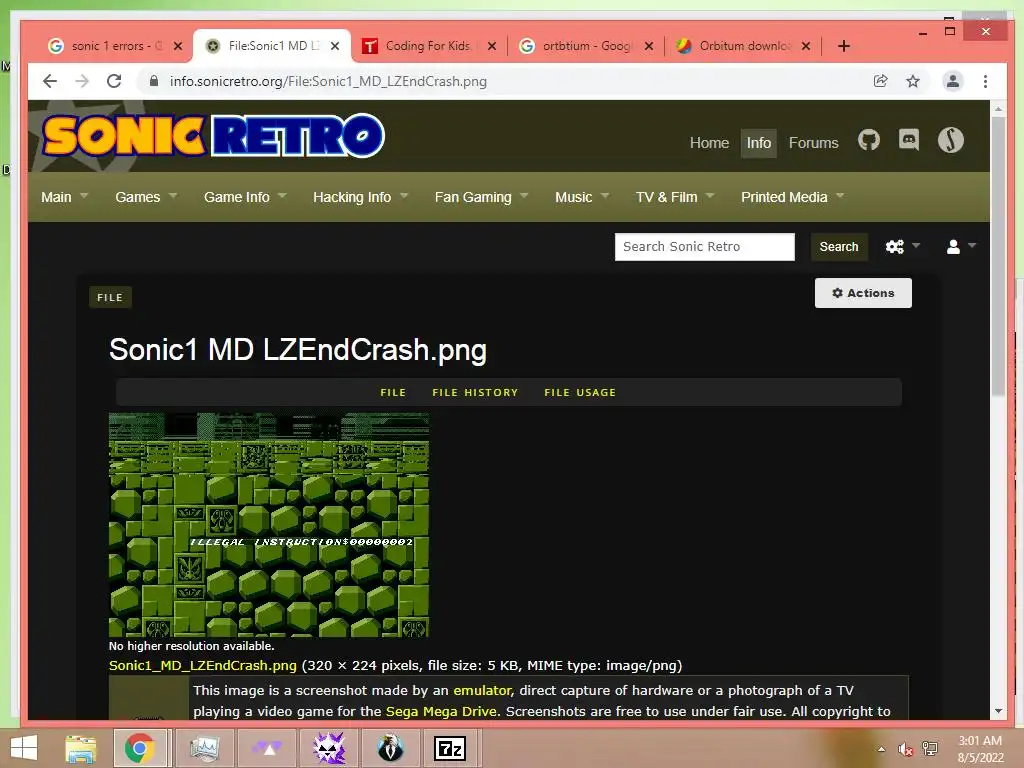The width and height of the screenshot is (1024, 768).
Task: Click network icon in system tray
Action: 930,749
